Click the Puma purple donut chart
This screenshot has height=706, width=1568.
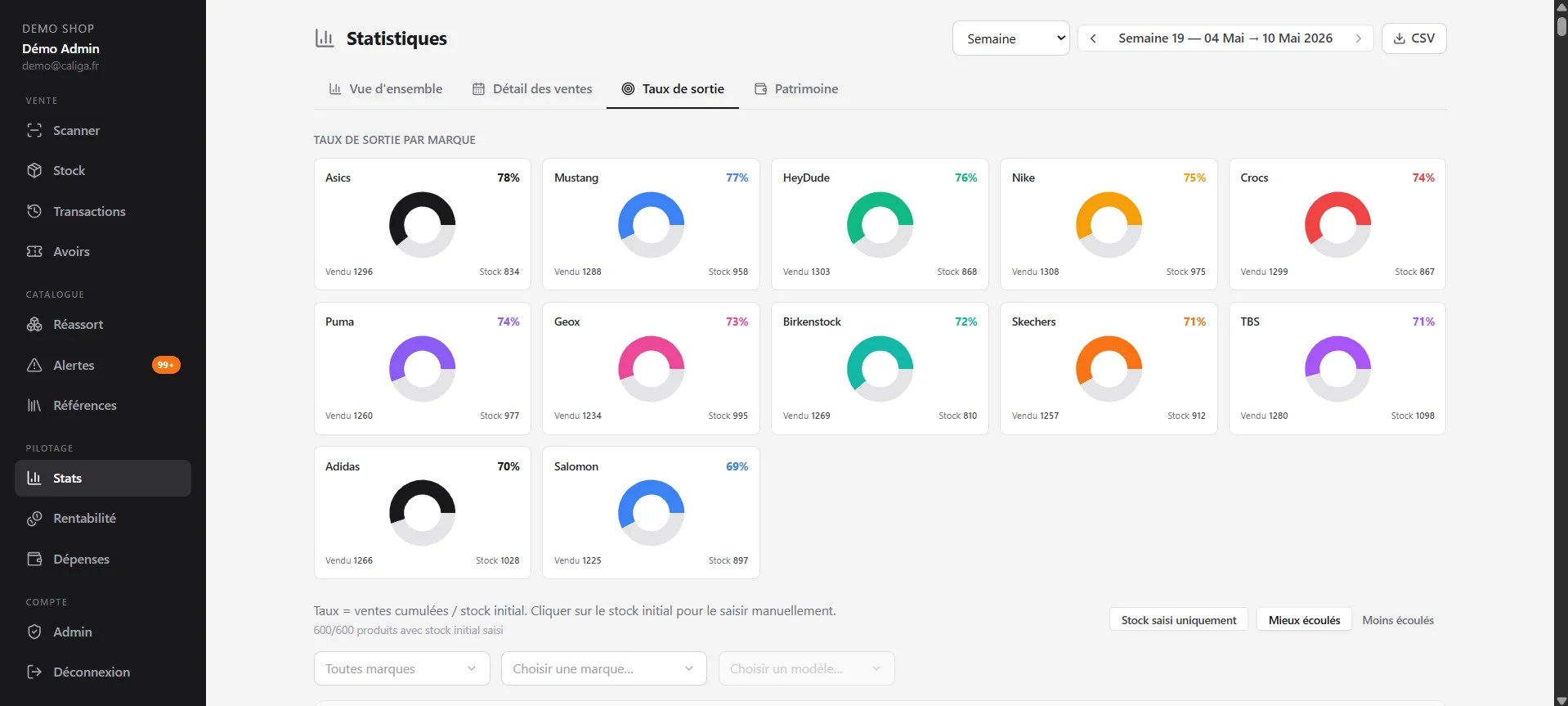423,369
